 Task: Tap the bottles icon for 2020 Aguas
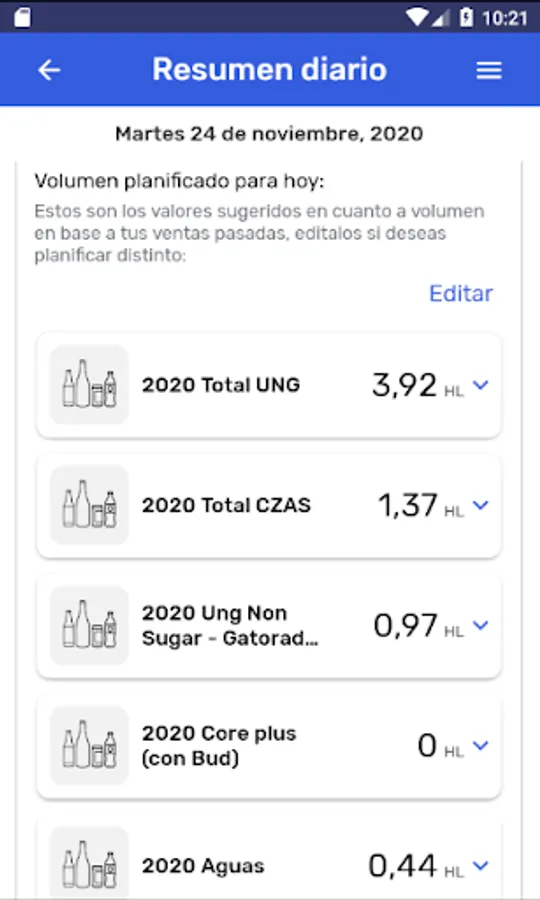(89, 864)
